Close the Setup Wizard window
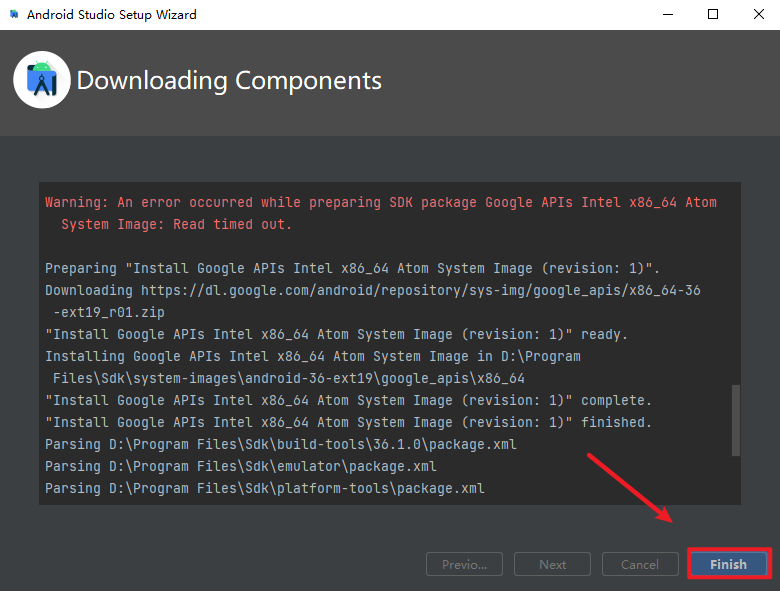This screenshot has width=780, height=591. pyautogui.click(x=757, y=15)
